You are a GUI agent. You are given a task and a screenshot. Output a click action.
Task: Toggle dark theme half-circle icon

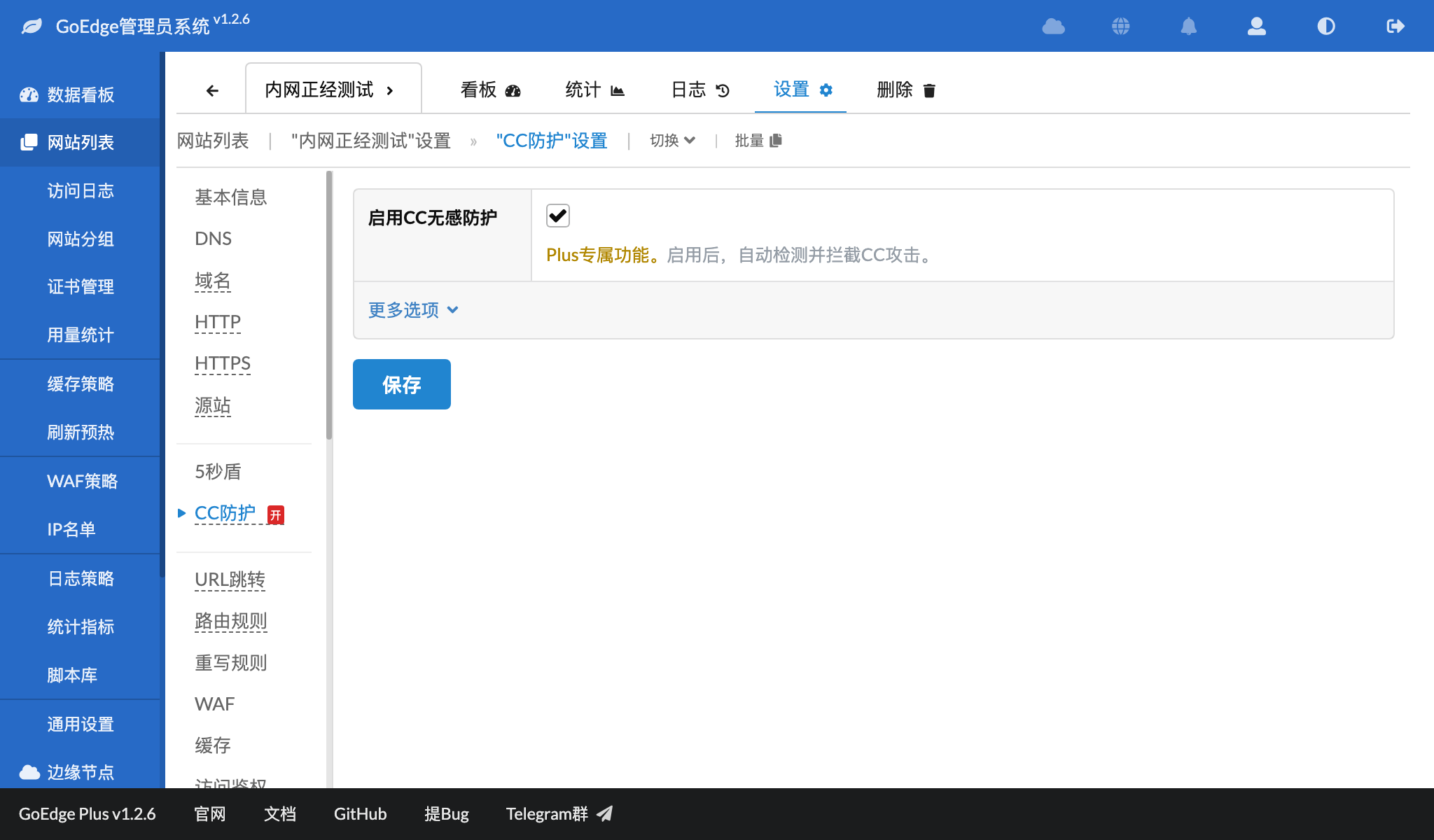tap(1326, 27)
